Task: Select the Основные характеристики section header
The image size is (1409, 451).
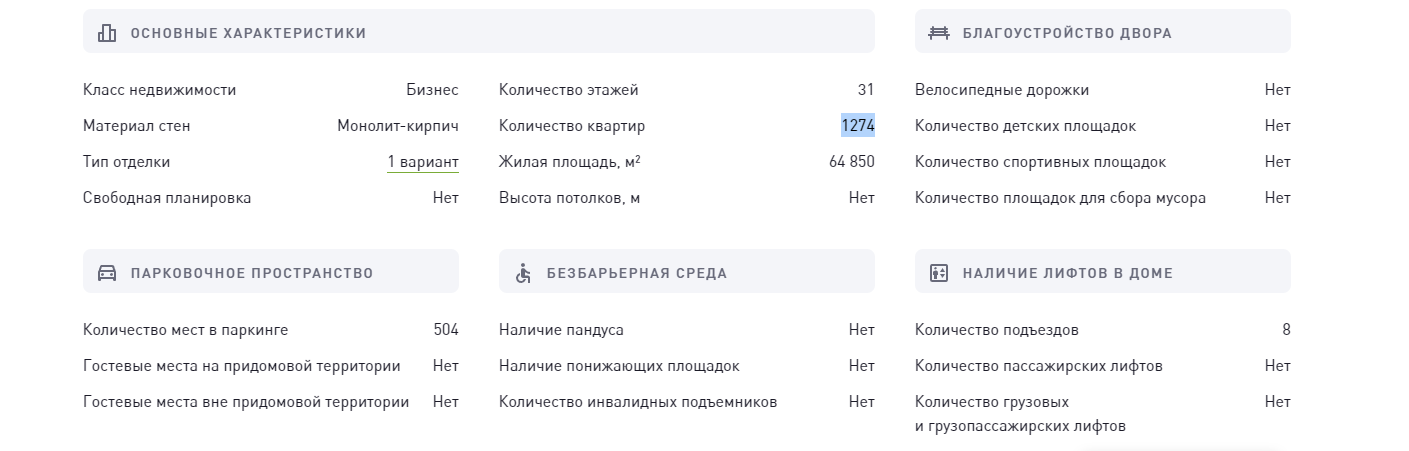Action: pos(479,31)
